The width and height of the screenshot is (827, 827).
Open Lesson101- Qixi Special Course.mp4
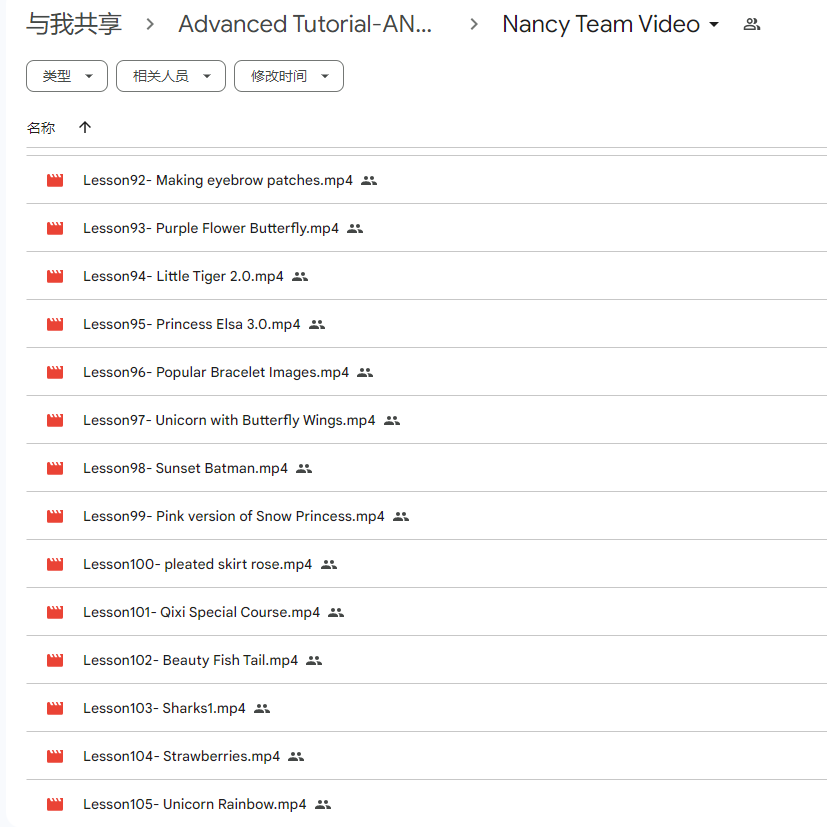201,613
